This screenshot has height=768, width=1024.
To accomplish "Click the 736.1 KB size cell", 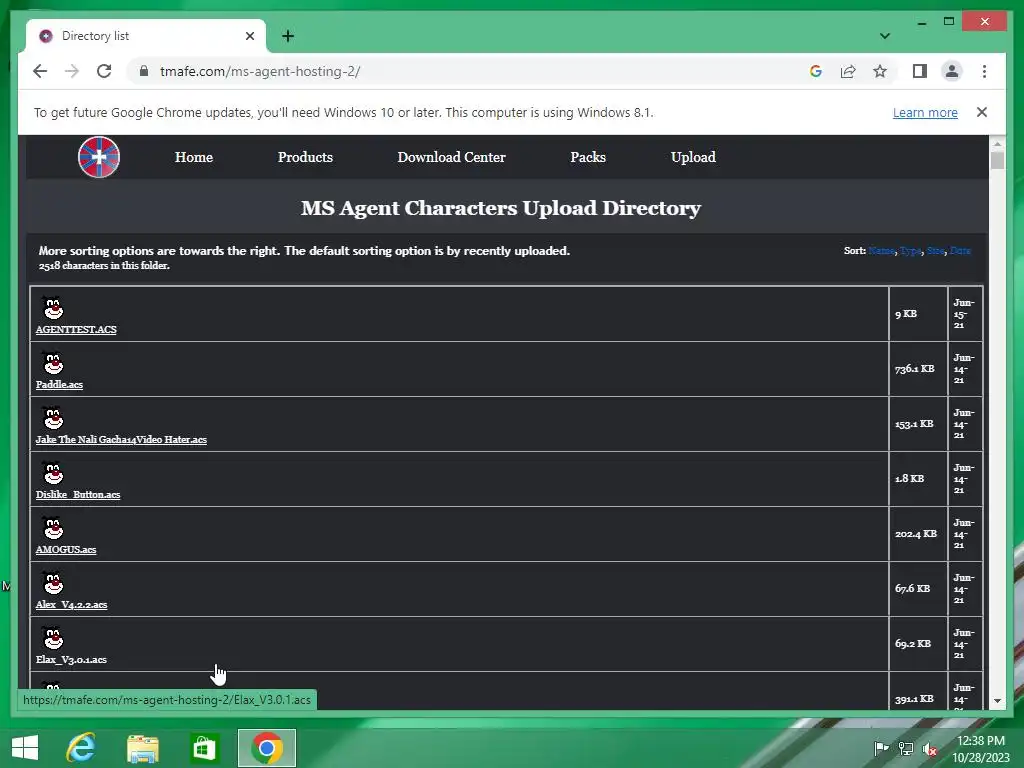I will [x=918, y=369].
